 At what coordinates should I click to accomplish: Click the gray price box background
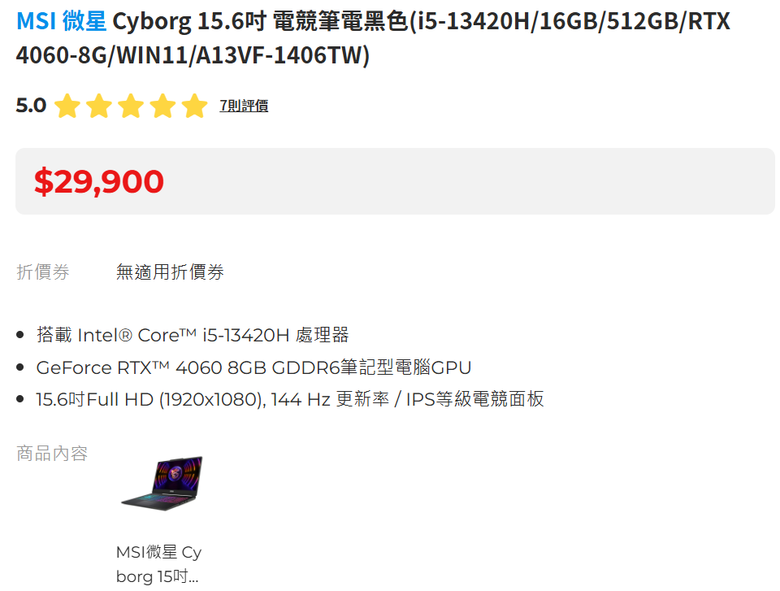coord(448,181)
